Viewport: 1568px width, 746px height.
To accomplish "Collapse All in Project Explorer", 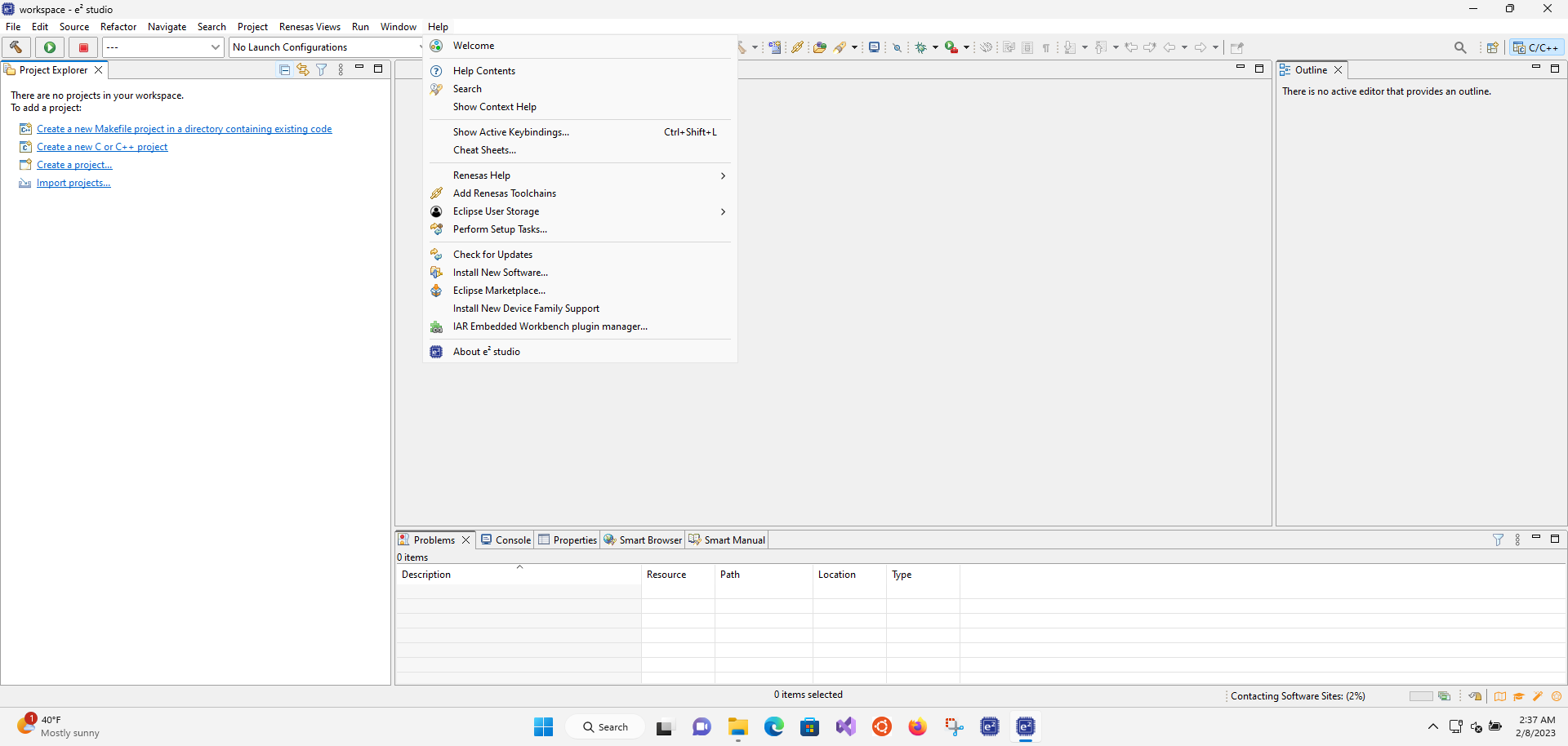I will (x=284, y=70).
